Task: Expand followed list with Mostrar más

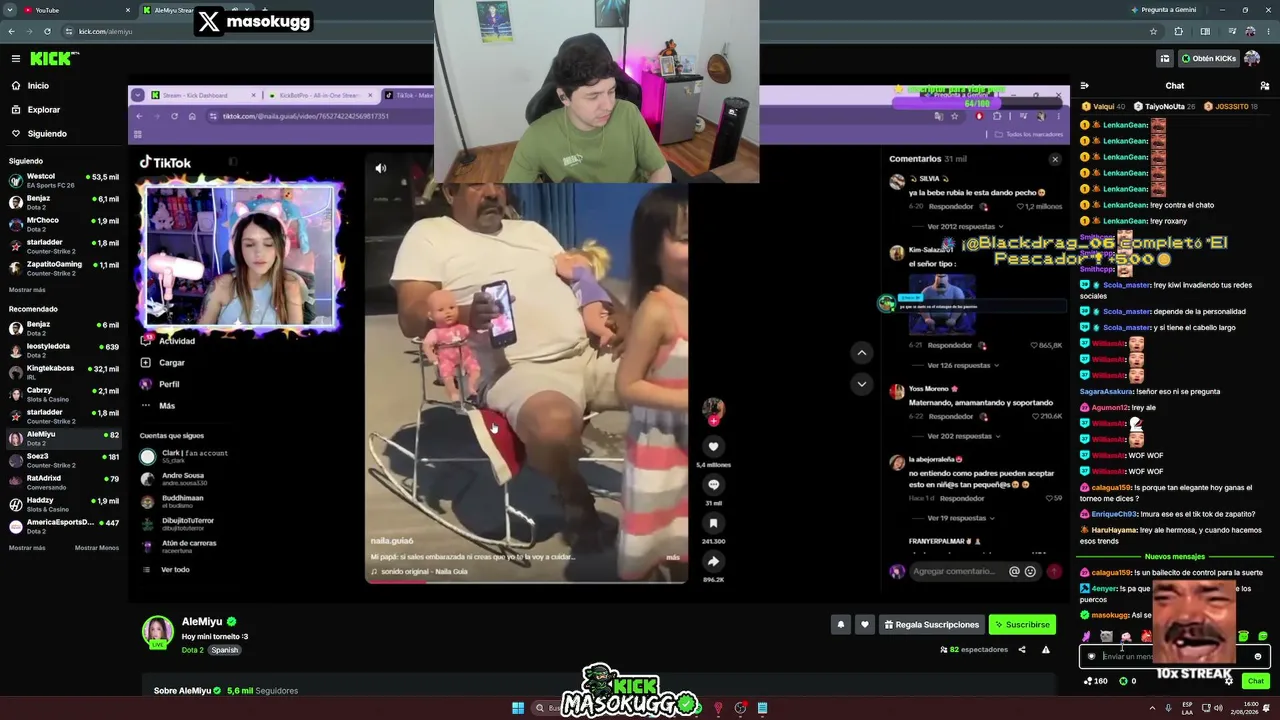Action: [27, 290]
